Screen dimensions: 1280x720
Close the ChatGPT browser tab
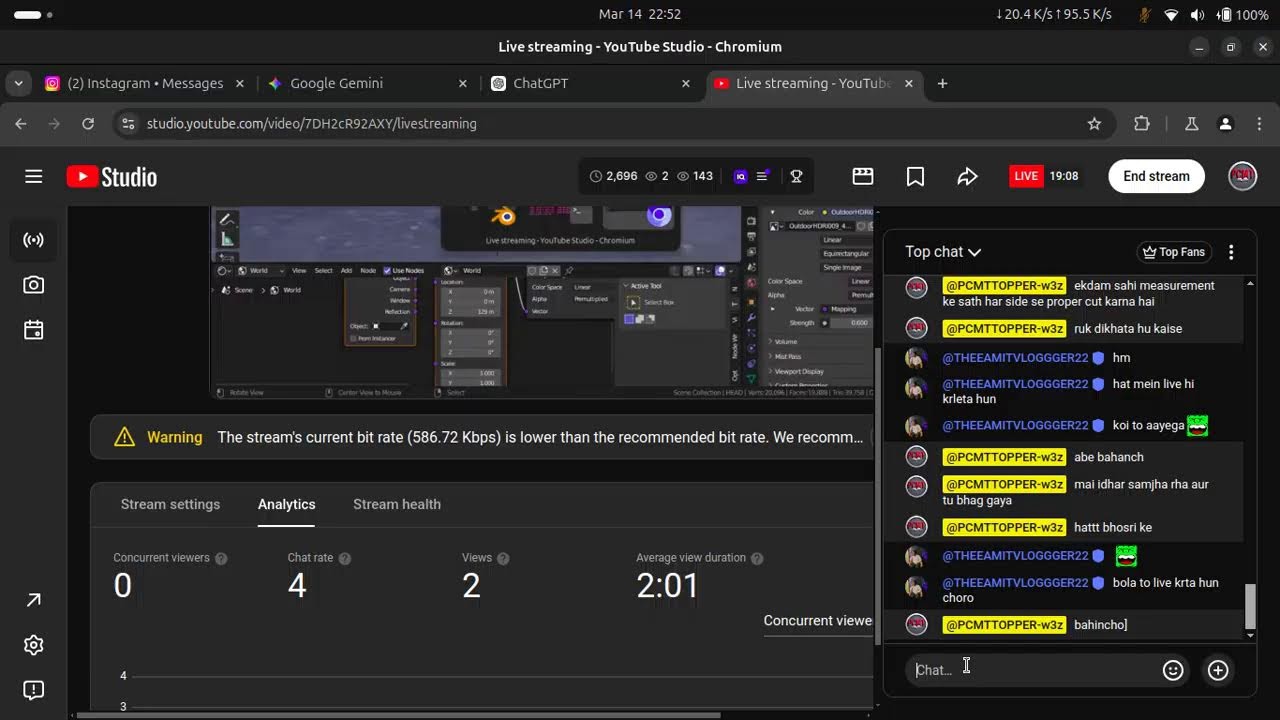pos(685,84)
